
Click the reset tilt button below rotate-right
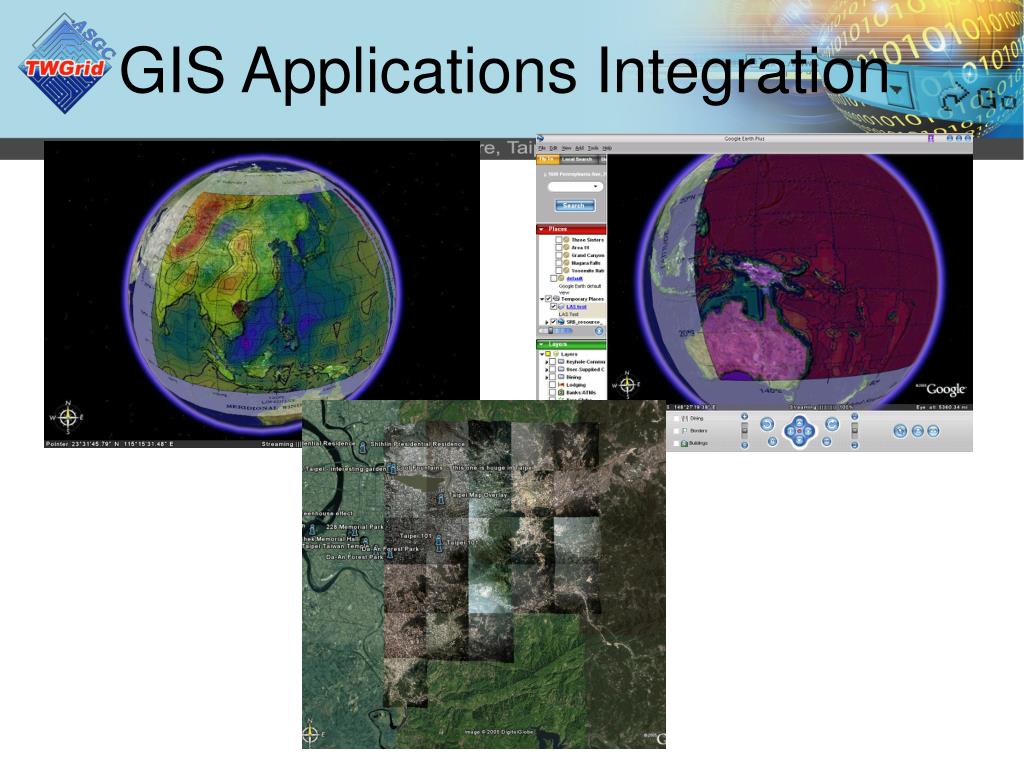[827, 441]
